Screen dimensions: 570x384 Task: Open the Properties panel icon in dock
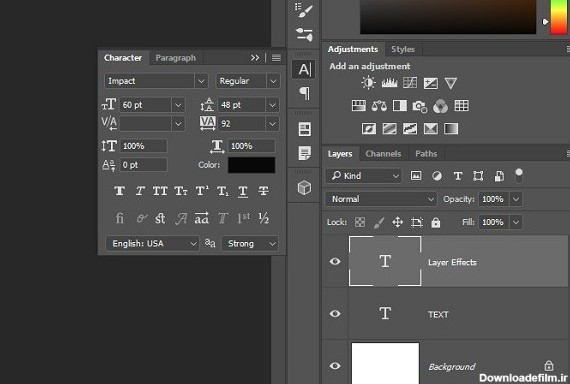(304, 129)
